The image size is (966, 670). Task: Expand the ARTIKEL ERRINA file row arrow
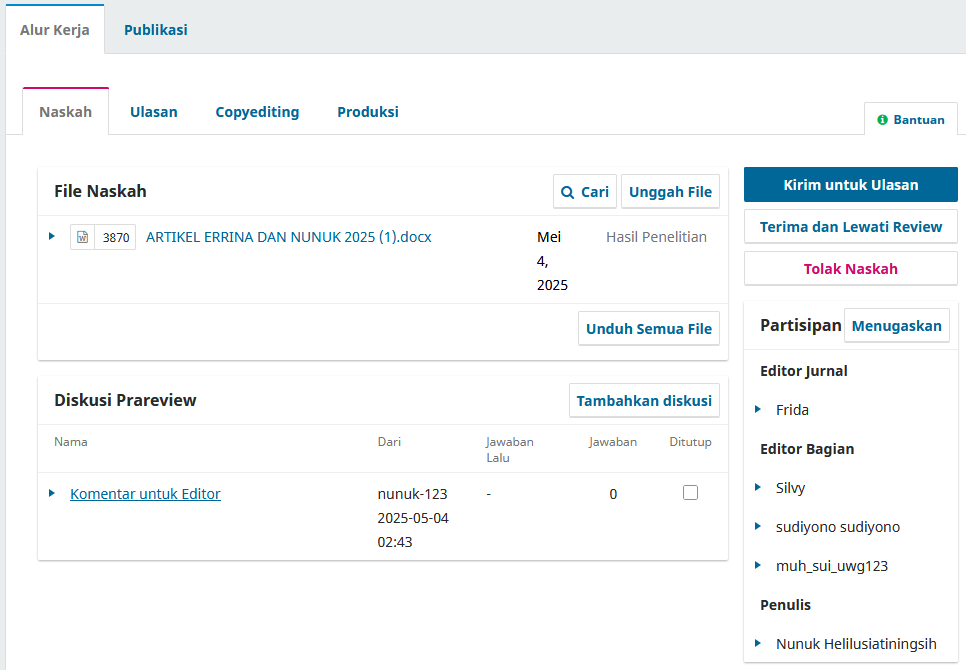coord(52,236)
